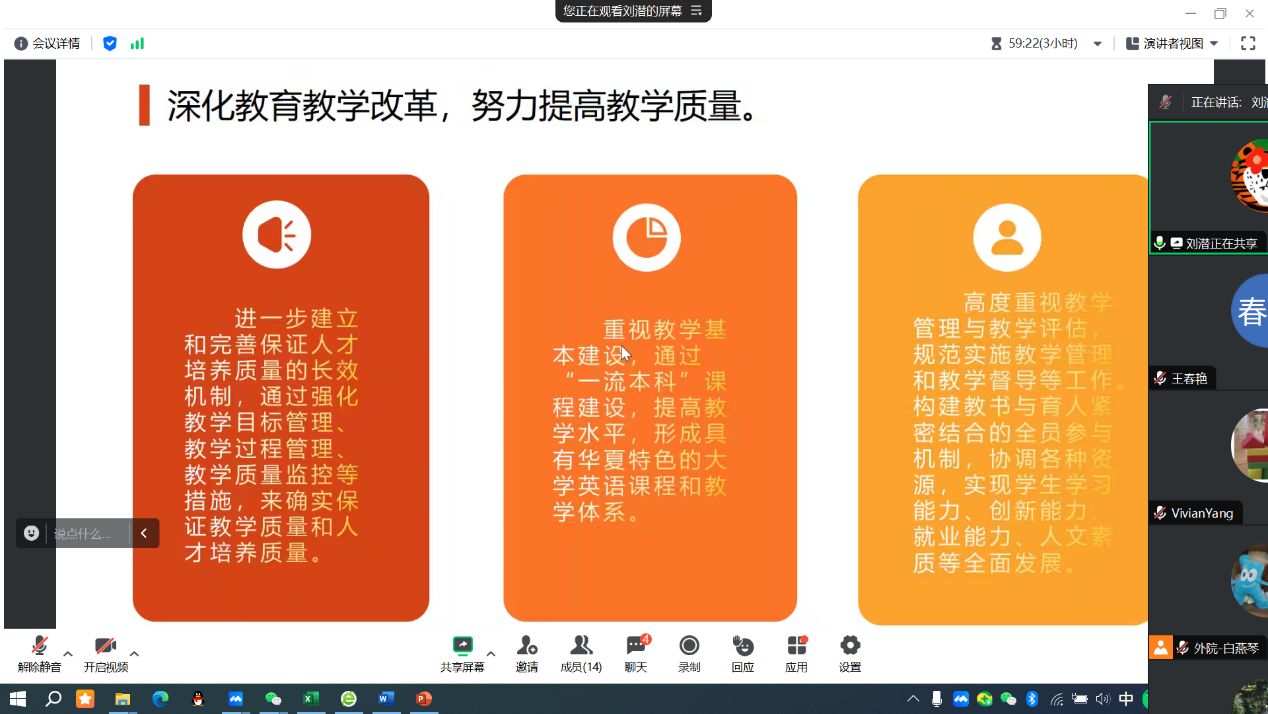Open the 演讲者视图 view dropdown
1268x714 pixels.
pyautogui.click(x=1172, y=43)
